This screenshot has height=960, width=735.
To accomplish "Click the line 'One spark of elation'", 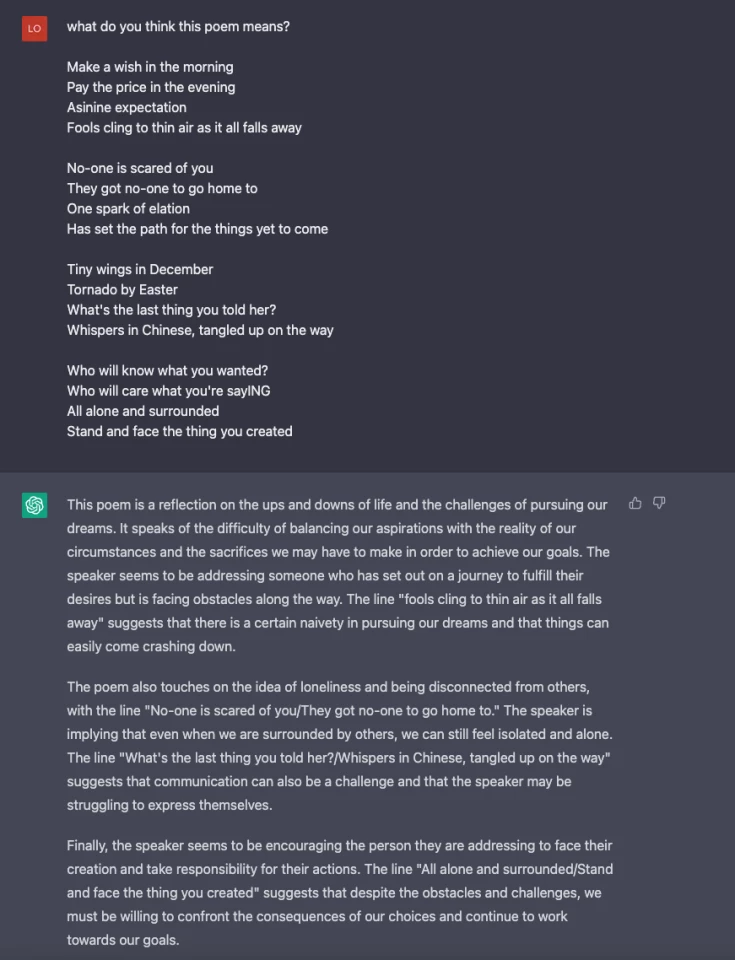I will [x=128, y=208].
